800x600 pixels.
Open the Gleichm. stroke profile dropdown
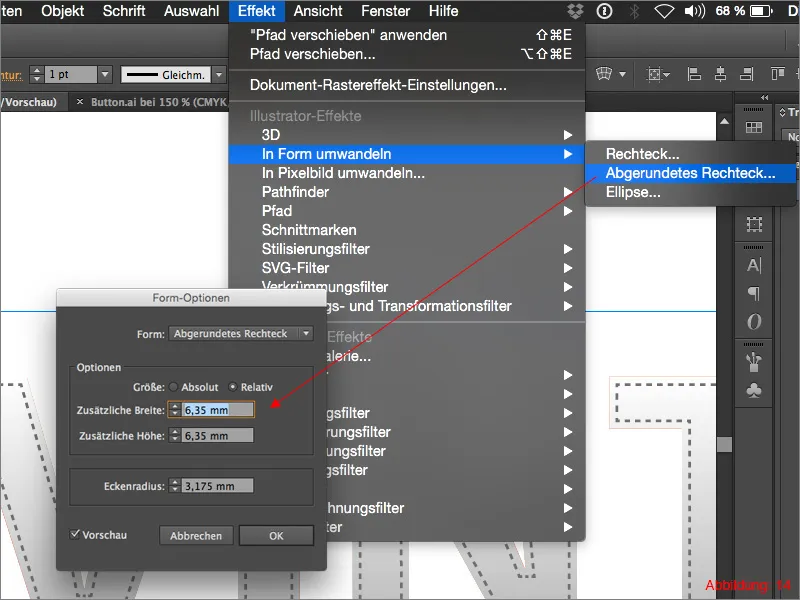219,74
